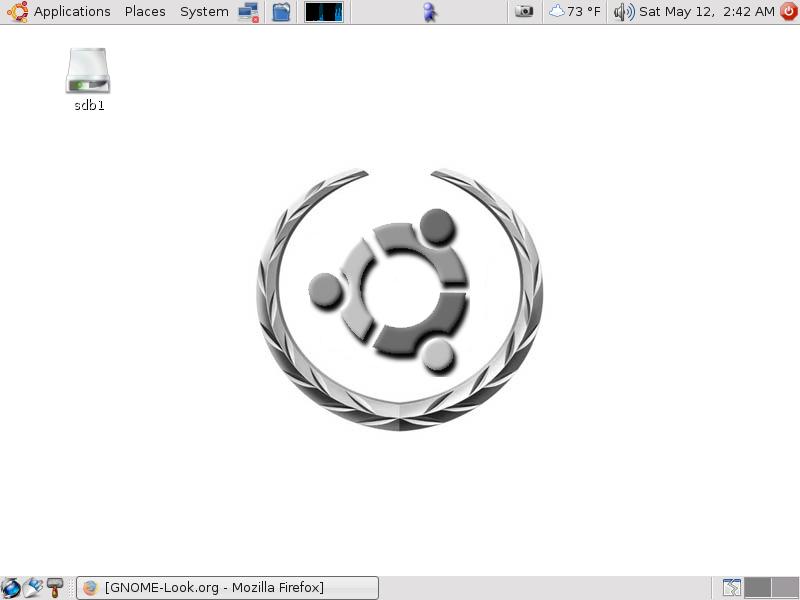Viewport: 800px width, 600px height.
Task: Click the network connection status icon
Action: (x=249, y=12)
